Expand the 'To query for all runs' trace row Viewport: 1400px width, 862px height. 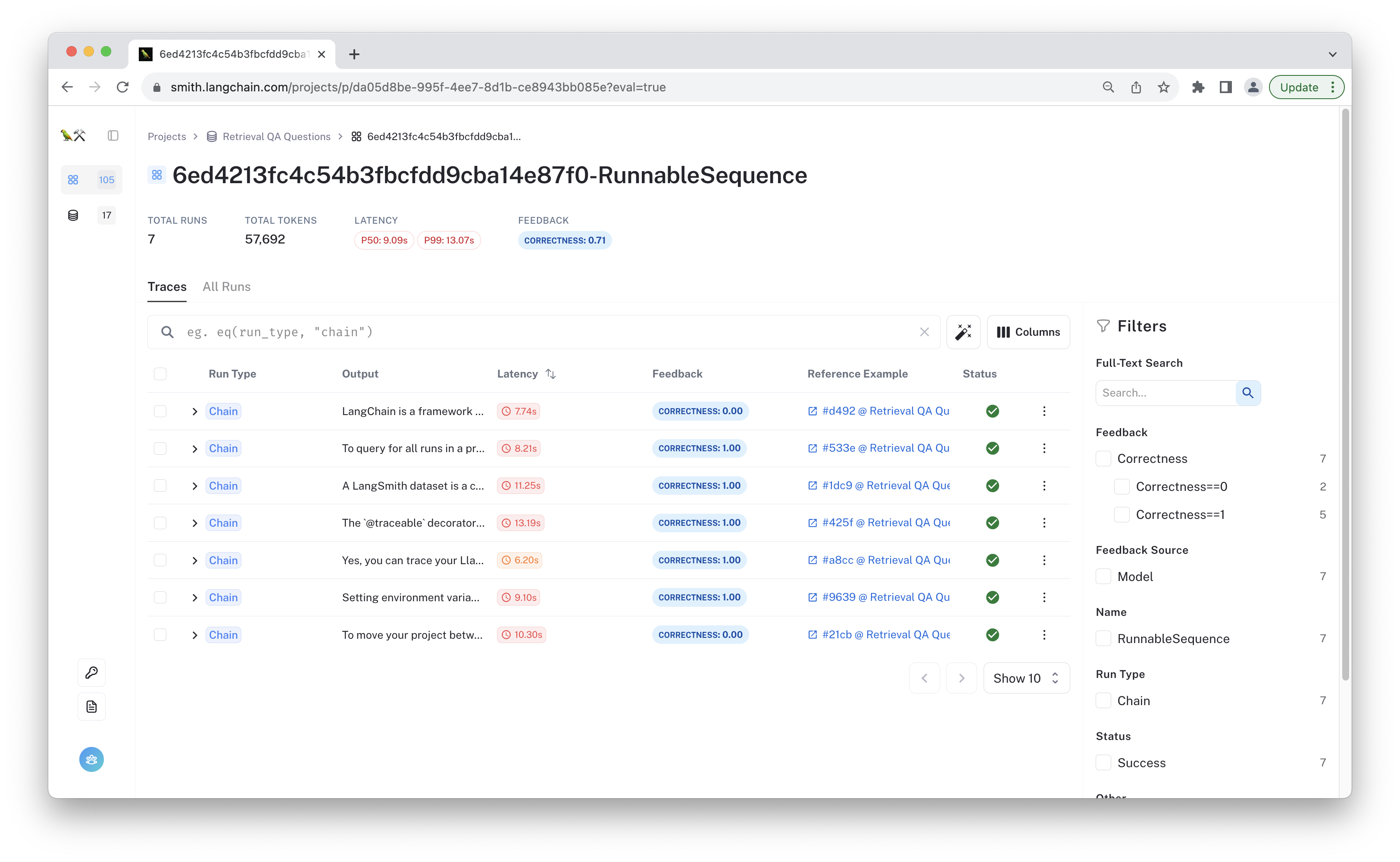pos(194,449)
